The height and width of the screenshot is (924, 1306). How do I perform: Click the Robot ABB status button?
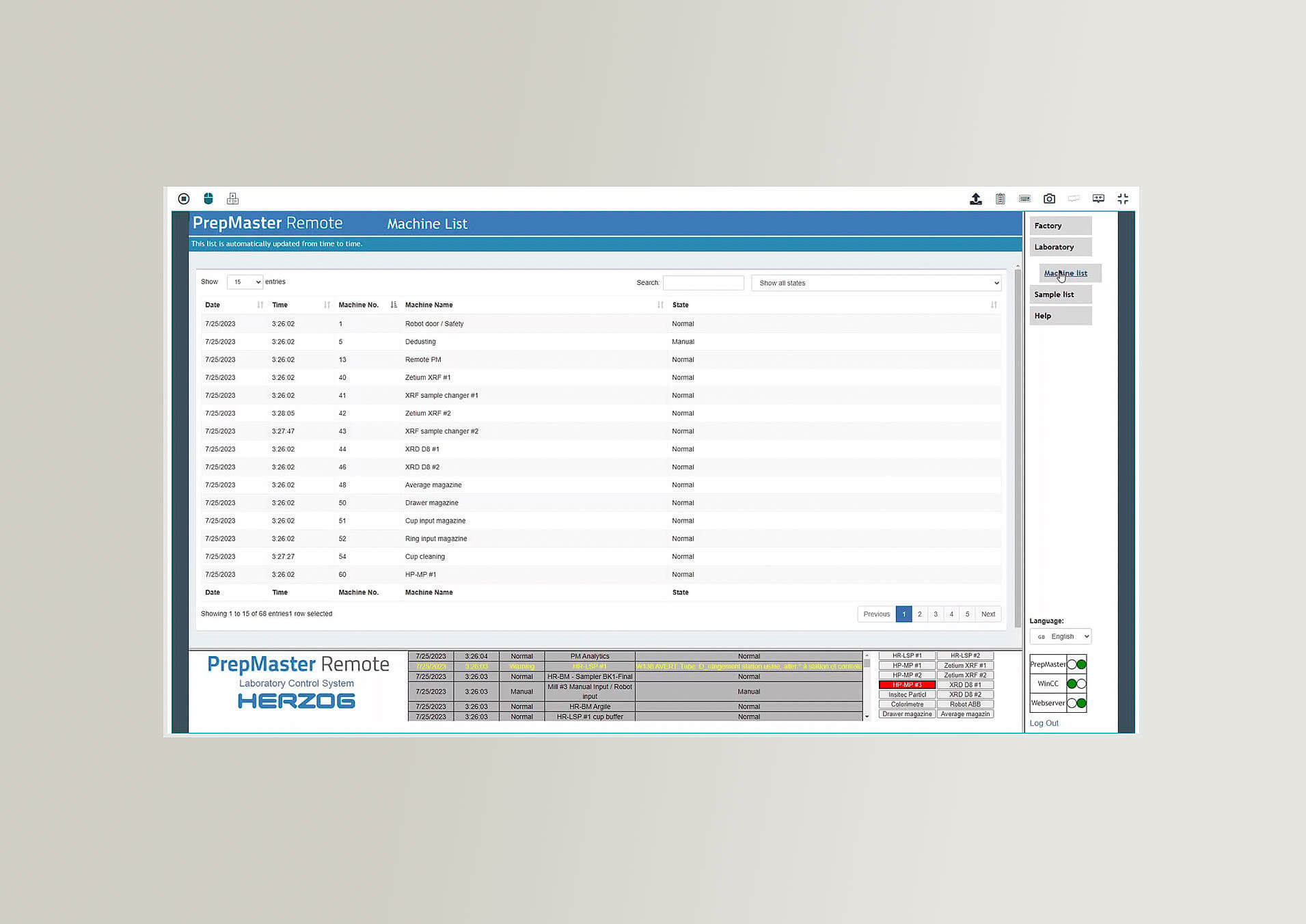[965, 704]
